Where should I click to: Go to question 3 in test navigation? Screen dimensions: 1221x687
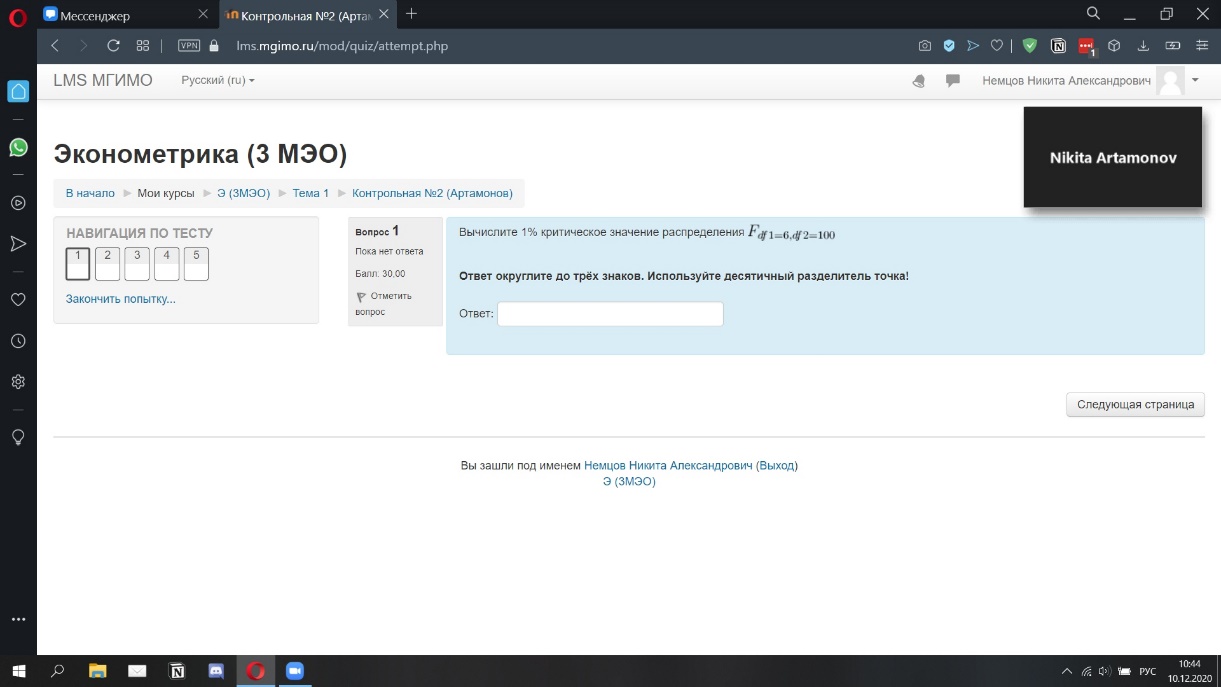(137, 264)
